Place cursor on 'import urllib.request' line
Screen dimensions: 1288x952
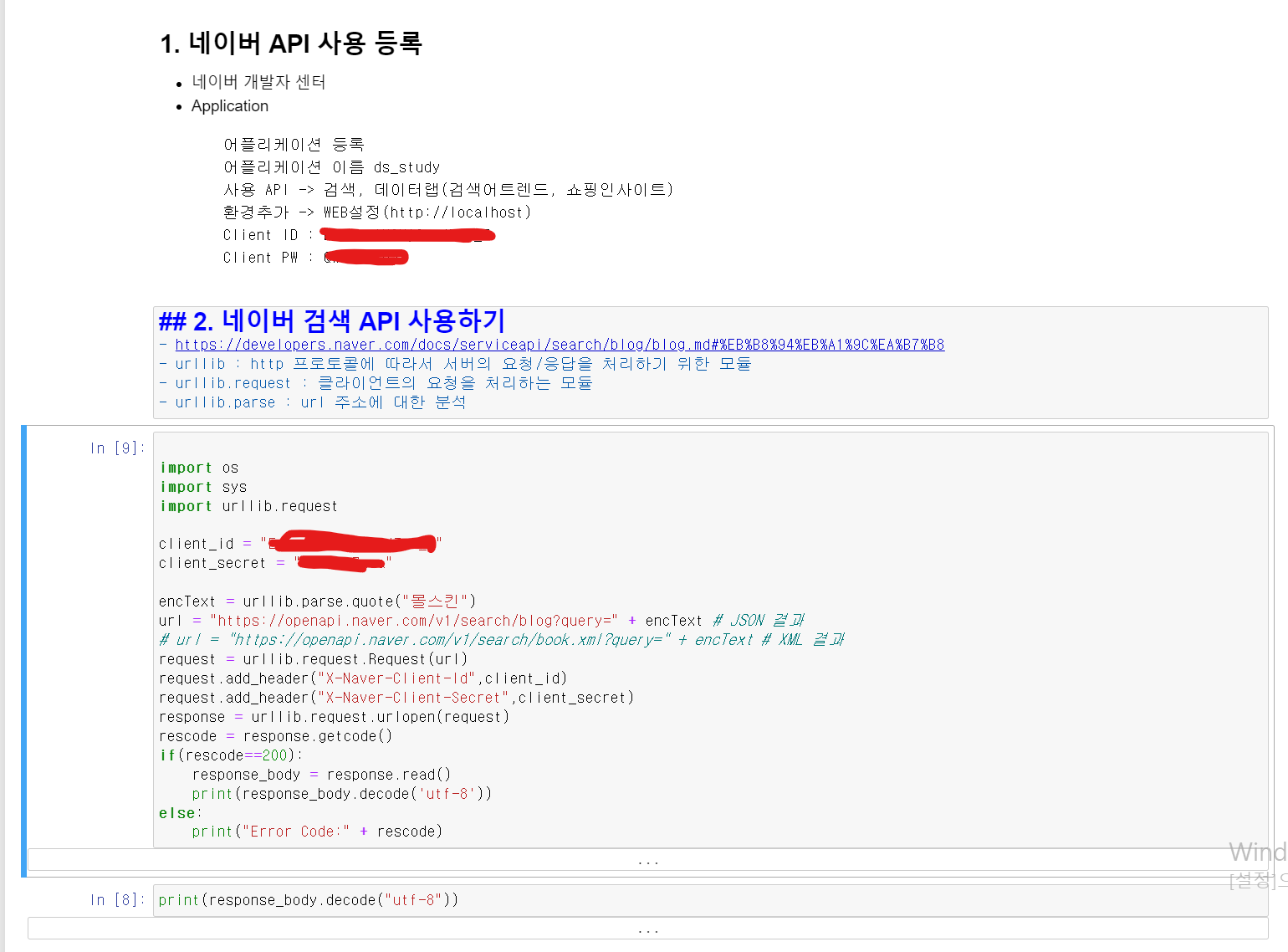point(248,506)
